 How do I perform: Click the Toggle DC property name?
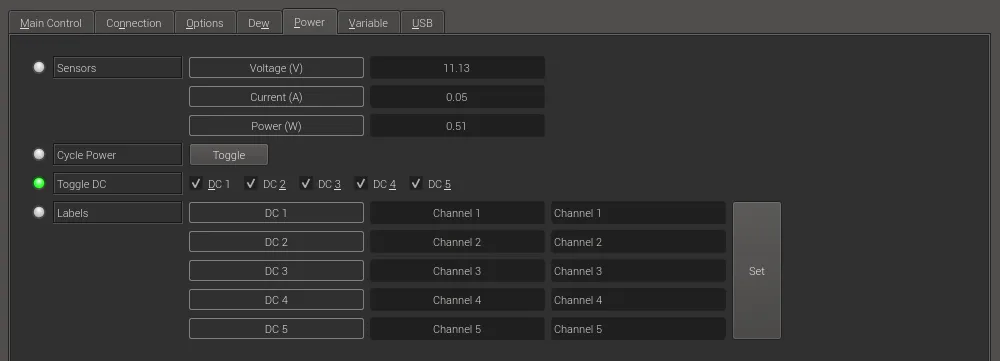pyautogui.click(x=118, y=184)
